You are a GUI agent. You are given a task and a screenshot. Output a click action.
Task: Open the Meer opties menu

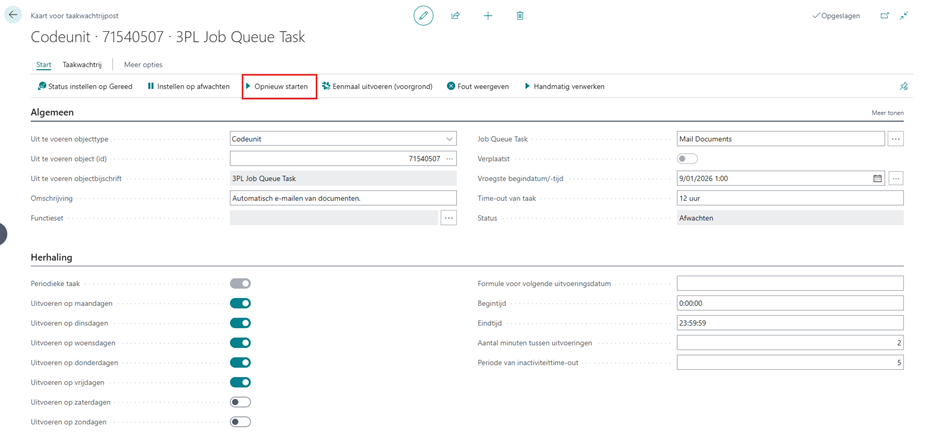click(143, 65)
